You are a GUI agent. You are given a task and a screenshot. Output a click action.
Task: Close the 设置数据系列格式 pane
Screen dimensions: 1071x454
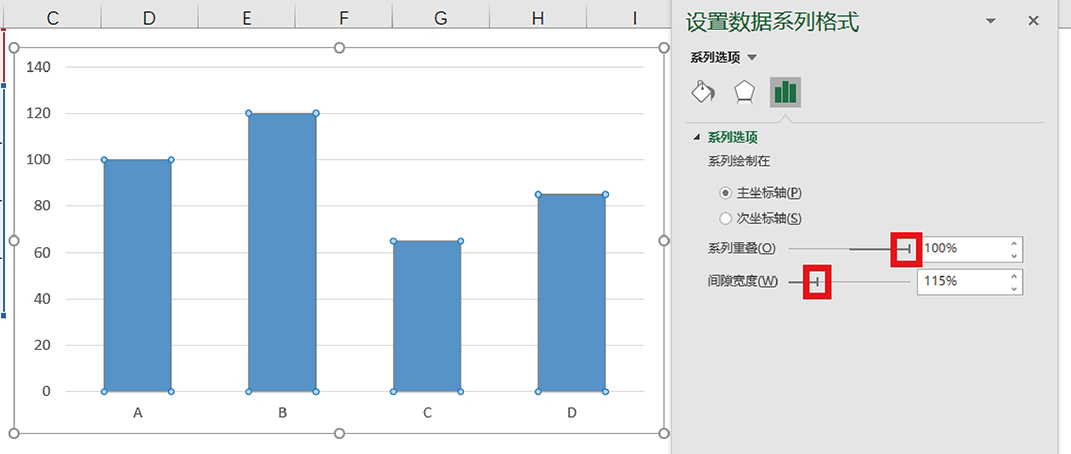(x=1033, y=21)
